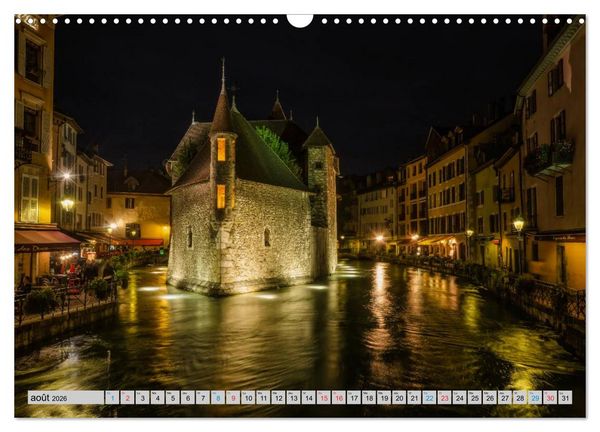Select the red day 23 cell
The width and height of the screenshot is (600, 432).
coord(445,398)
